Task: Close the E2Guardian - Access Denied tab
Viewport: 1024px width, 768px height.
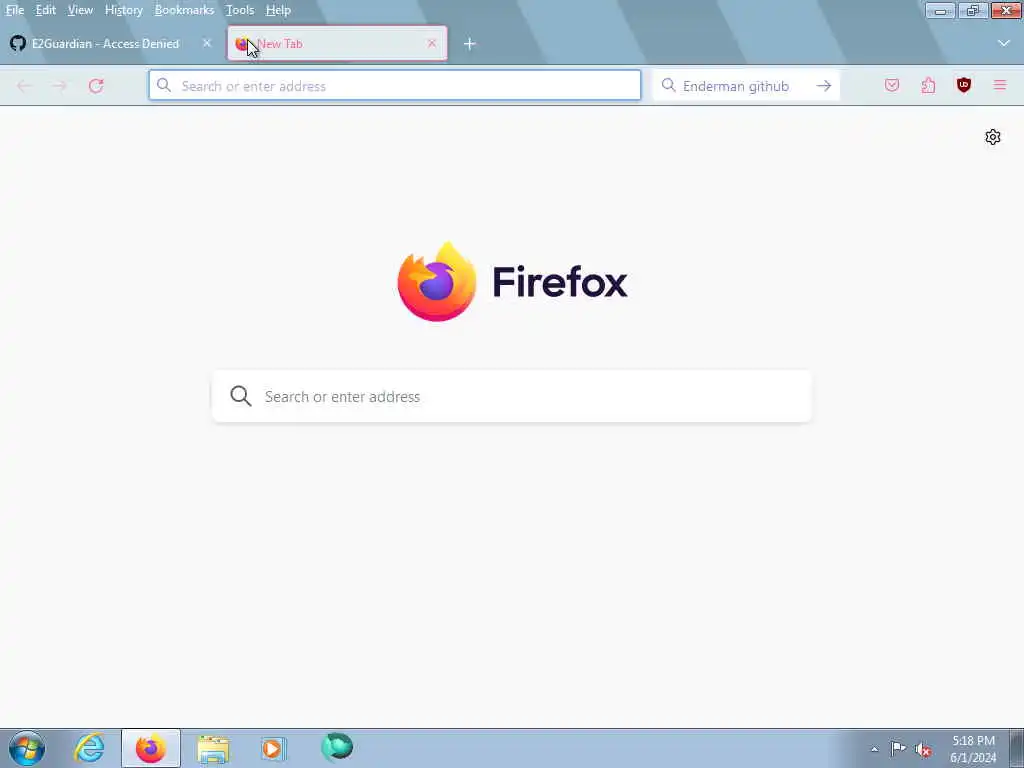Action: click(207, 43)
